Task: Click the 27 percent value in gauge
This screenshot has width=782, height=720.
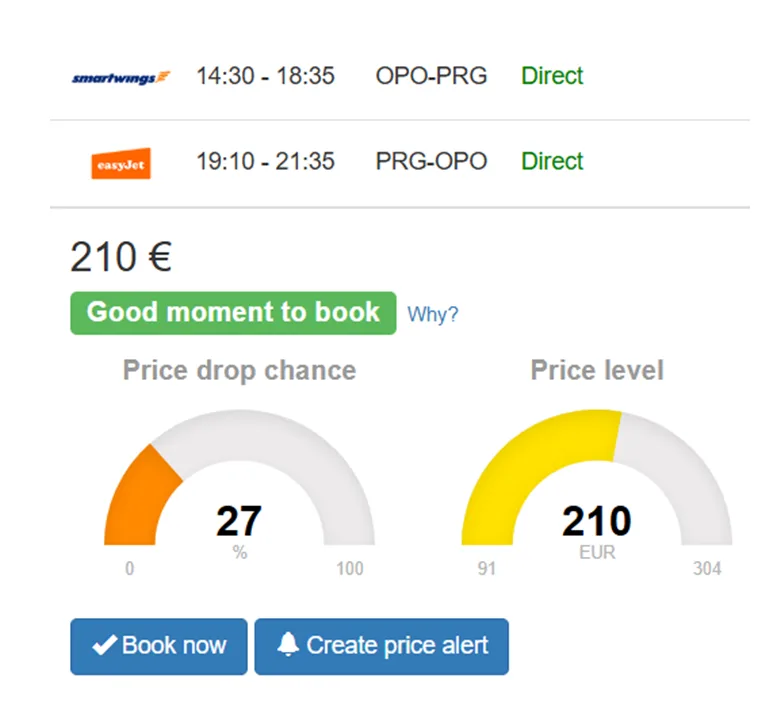Action: tap(239, 521)
